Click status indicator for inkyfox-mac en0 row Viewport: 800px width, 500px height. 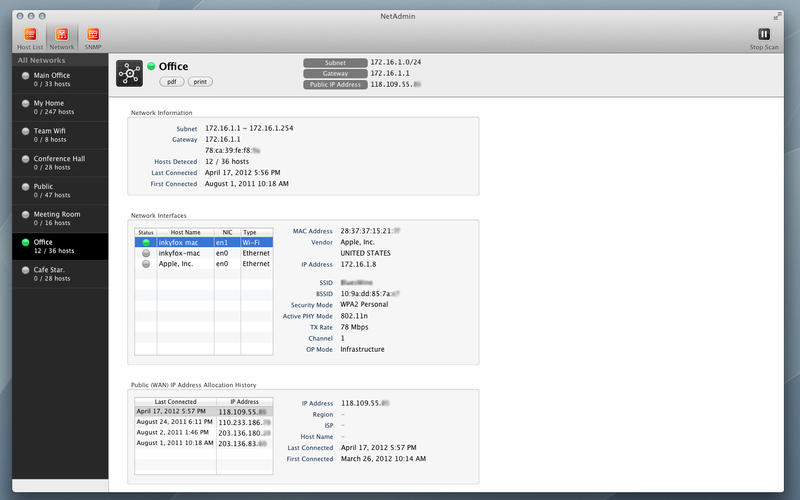145,253
